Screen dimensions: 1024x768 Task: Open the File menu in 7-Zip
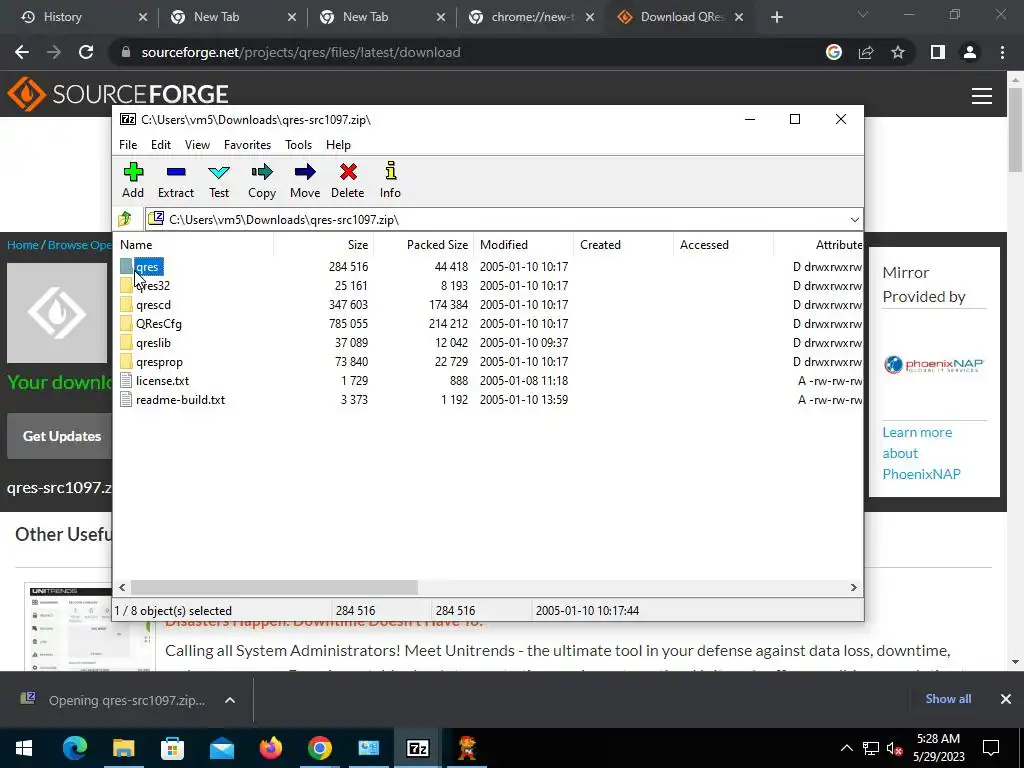click(128, 145)
